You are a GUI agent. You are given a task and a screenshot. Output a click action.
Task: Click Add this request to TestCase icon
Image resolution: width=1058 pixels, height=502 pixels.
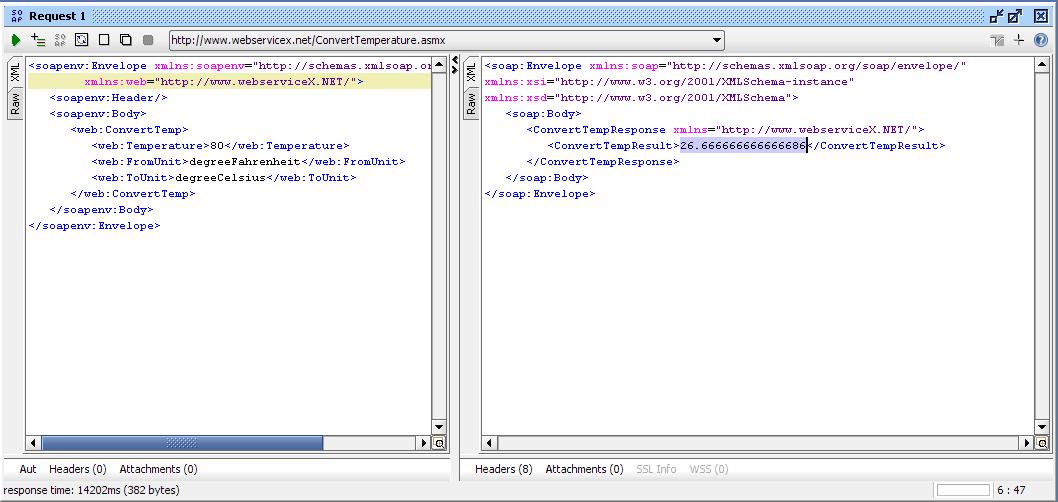point(38,40)
